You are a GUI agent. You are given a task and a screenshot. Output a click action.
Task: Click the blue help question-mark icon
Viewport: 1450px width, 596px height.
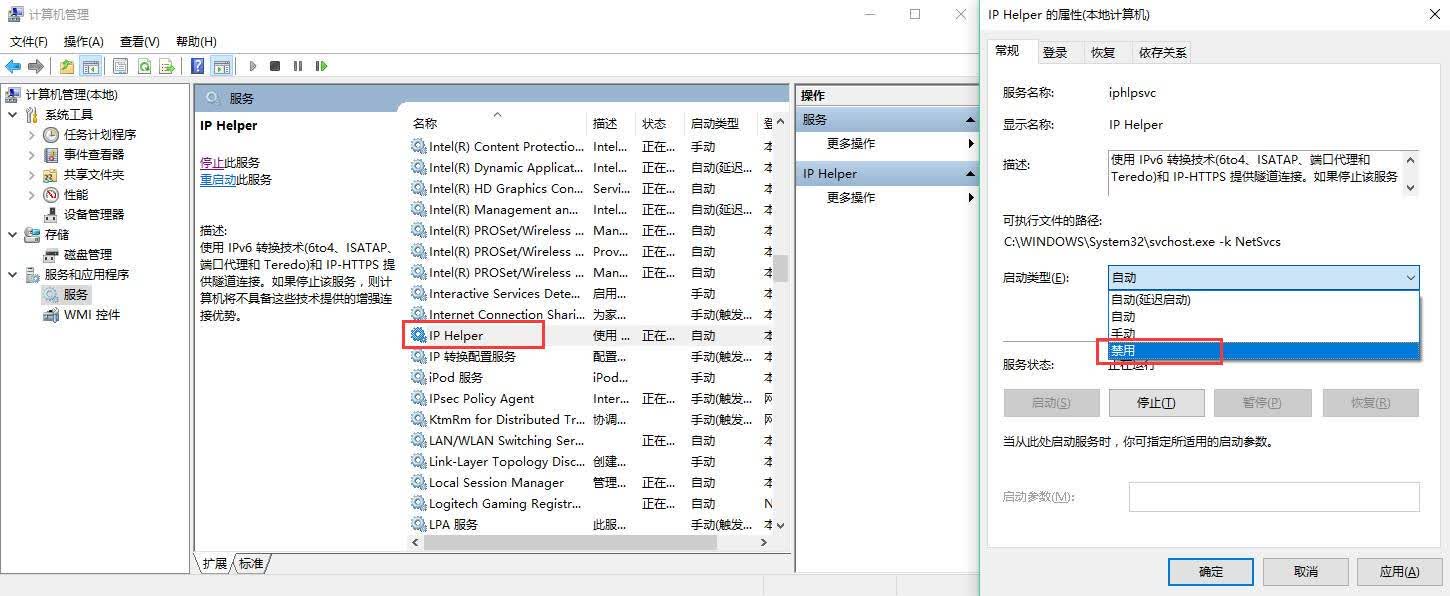(198, 66)
